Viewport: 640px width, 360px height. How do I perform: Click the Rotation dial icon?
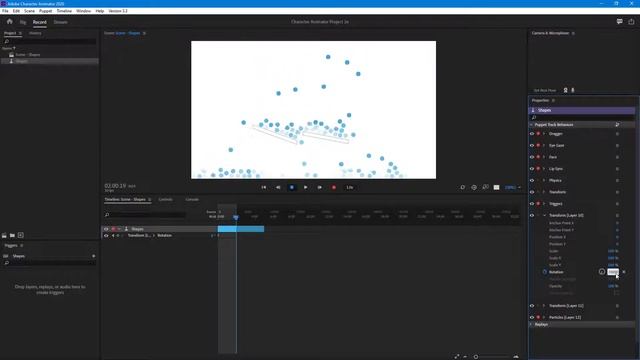[602, 272]
